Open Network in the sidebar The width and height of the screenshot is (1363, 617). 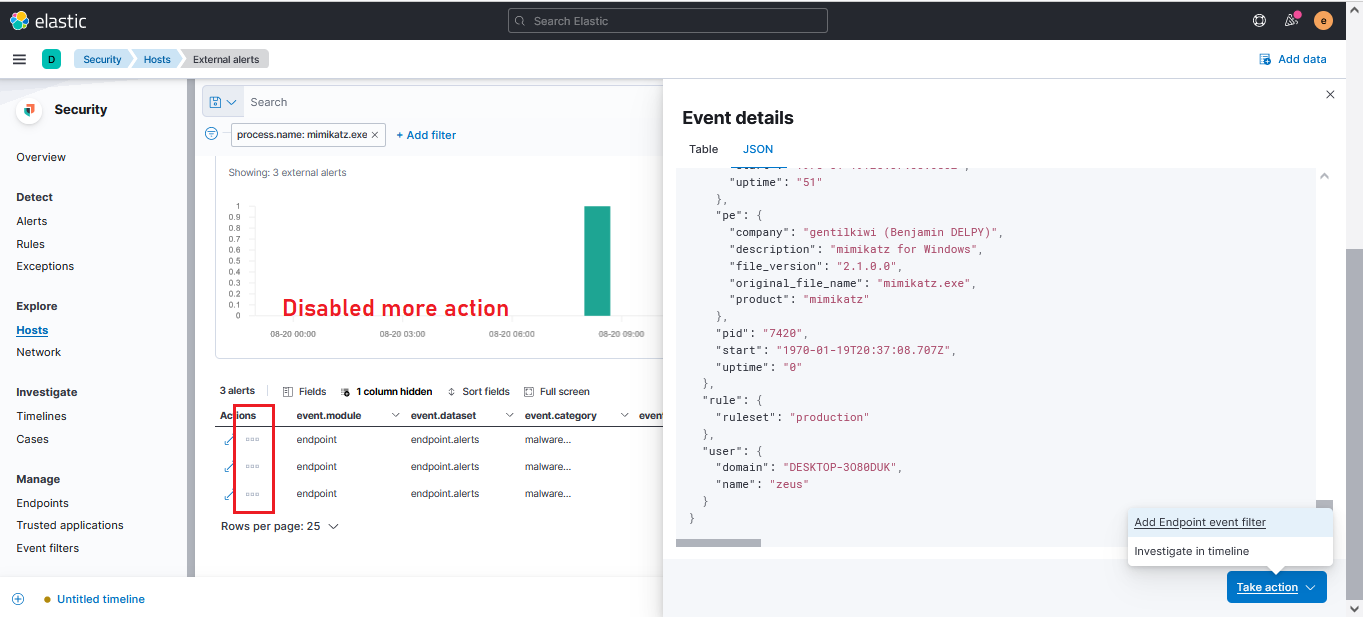[x=39, y=352]
